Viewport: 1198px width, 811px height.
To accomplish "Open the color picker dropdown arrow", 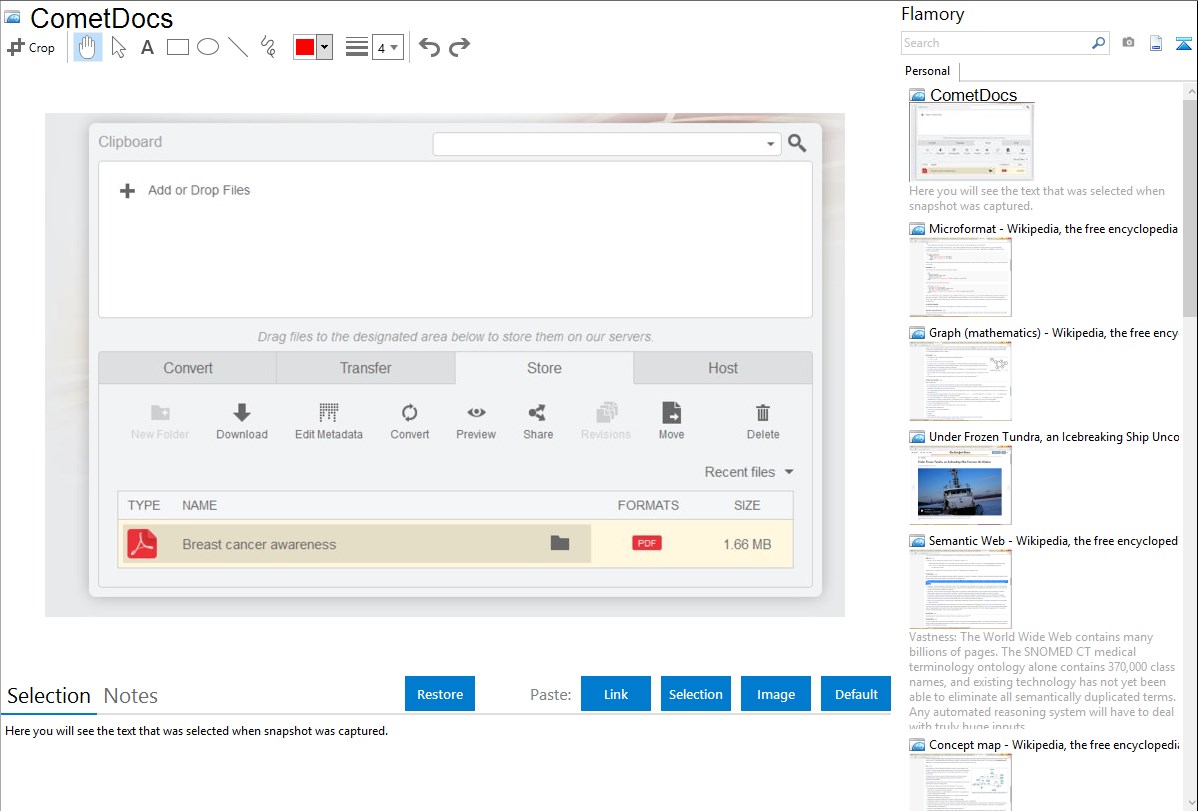I will 325,47.
